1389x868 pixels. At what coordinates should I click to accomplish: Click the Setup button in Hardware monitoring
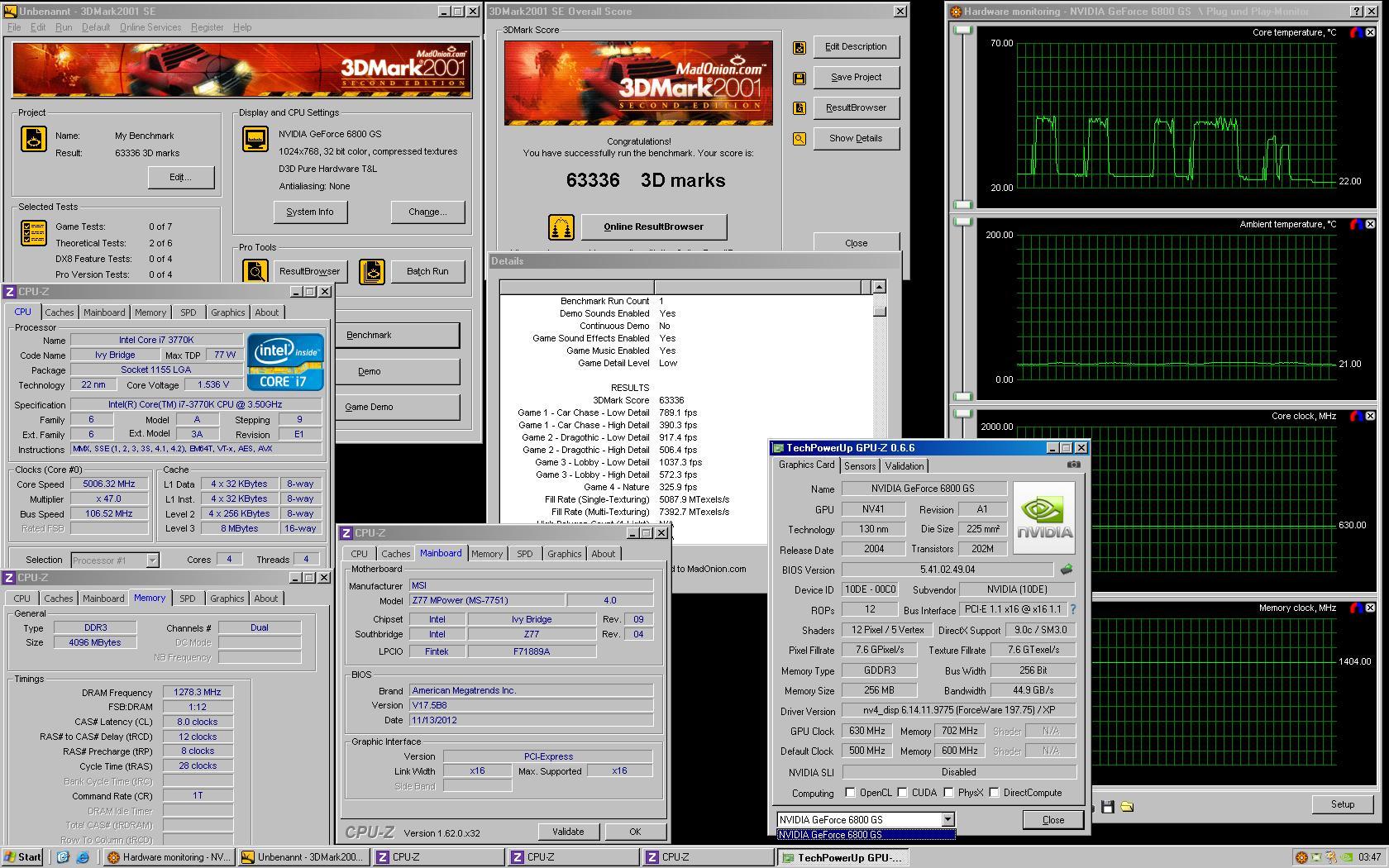(x=1343, y=804)
